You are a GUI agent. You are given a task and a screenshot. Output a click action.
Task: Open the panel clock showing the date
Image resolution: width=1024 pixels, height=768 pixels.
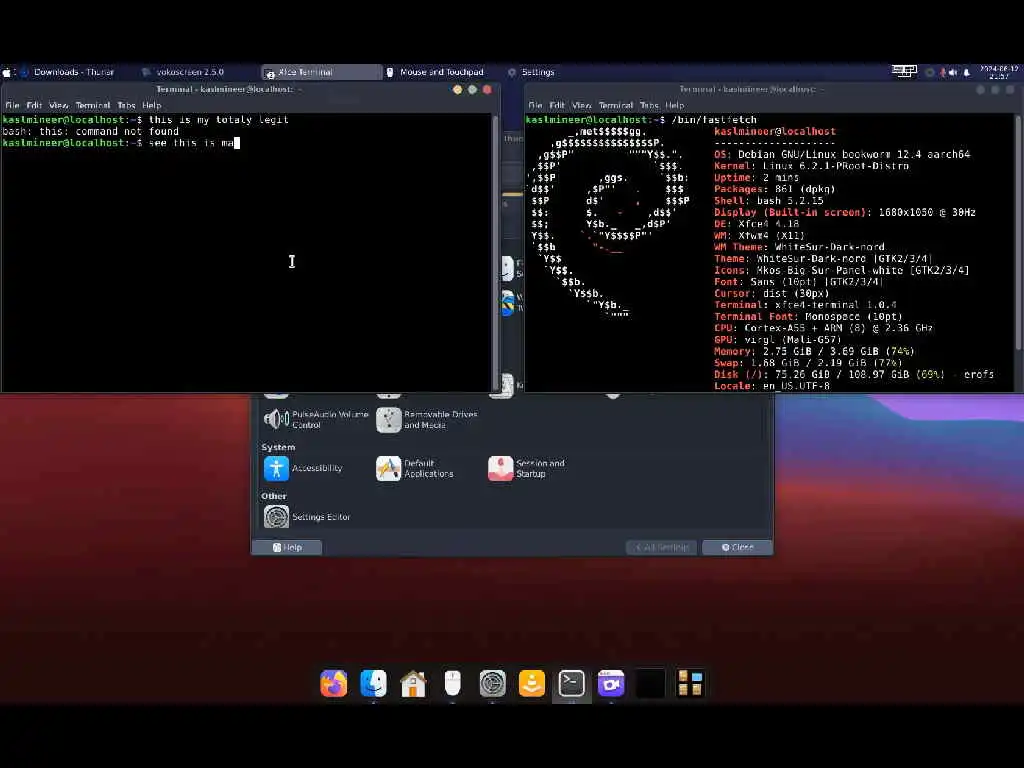[999, 72]
